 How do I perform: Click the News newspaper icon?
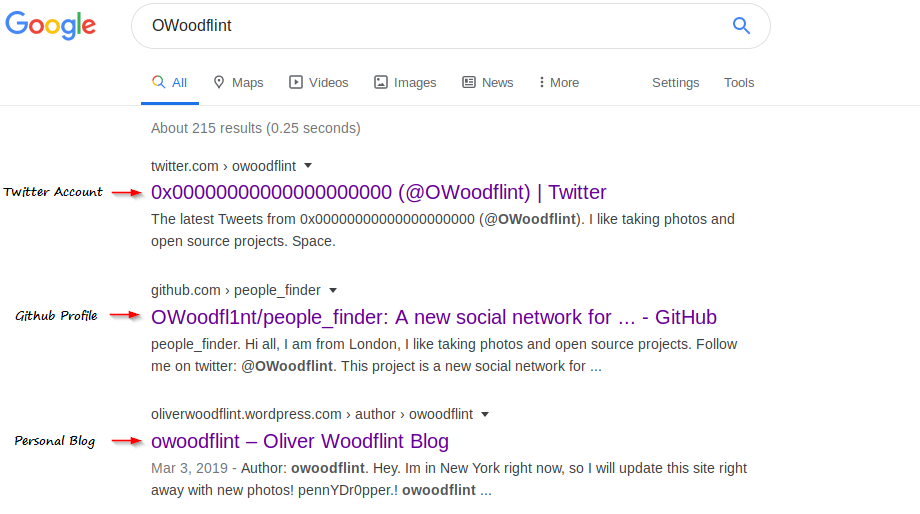pyautogui.click(x=469, y=82)
